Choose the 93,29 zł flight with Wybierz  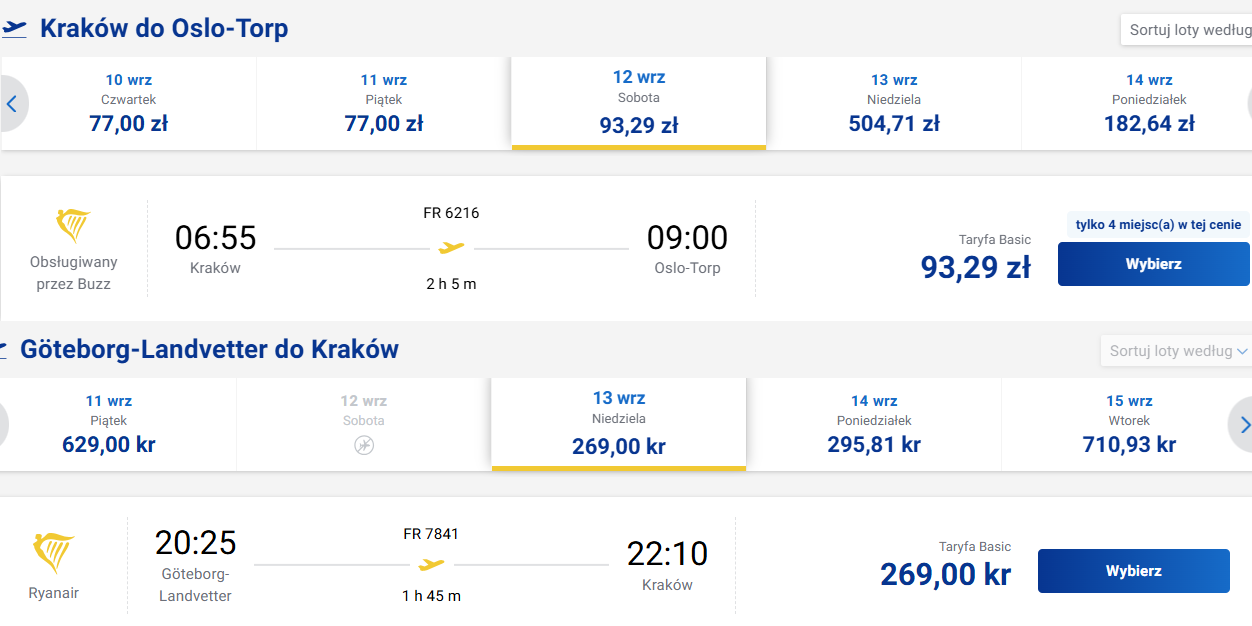point(1154,264)
